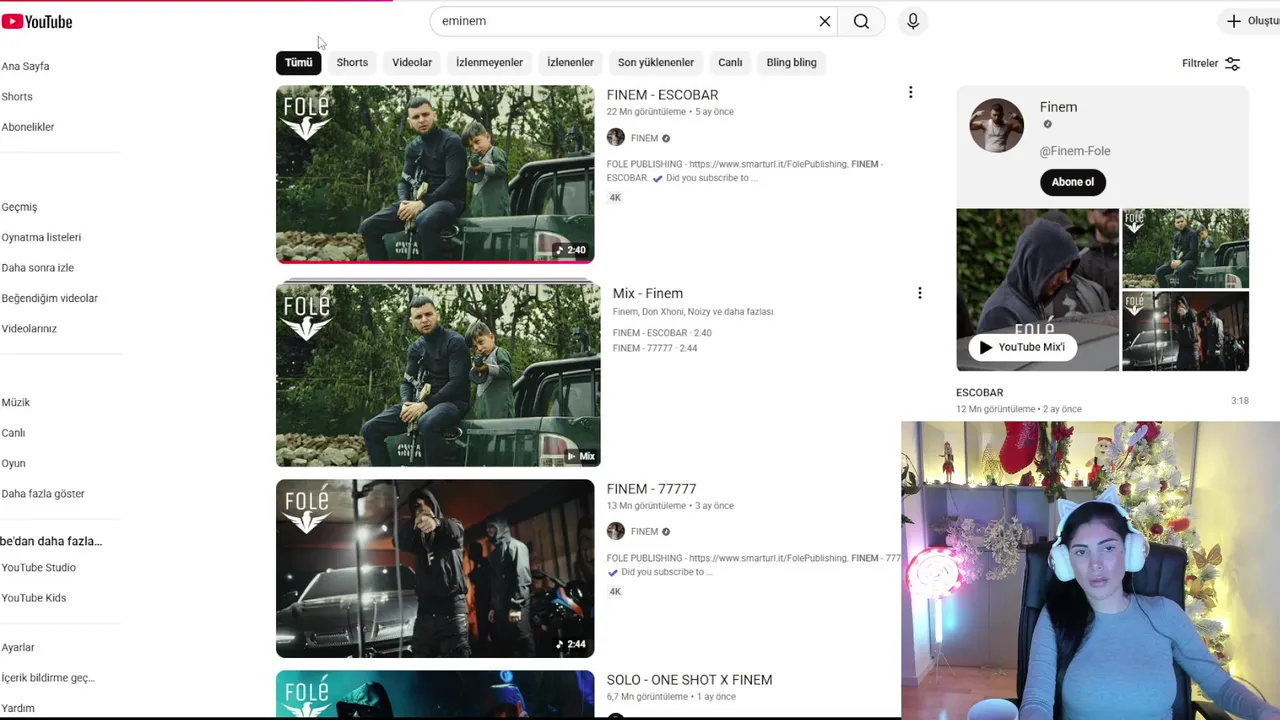Play the FINEM - 77777 video thumbnail
This screenshot has height=720, width=1280.
(x=435, y=568)
